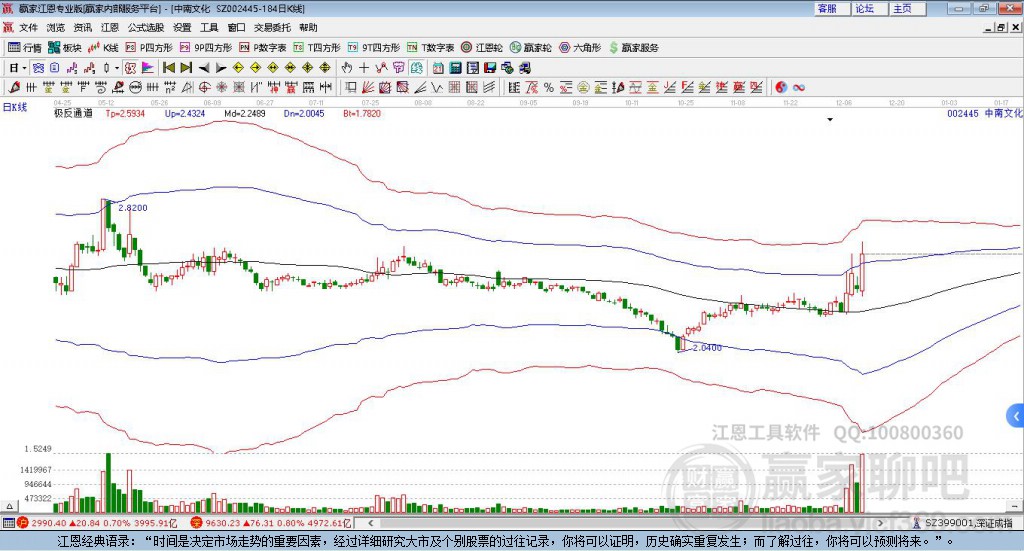Viewport: 1024px width, 551px height.
Task: Toggle the highlighted 线 line icon
Action: [x=417, y=67]
